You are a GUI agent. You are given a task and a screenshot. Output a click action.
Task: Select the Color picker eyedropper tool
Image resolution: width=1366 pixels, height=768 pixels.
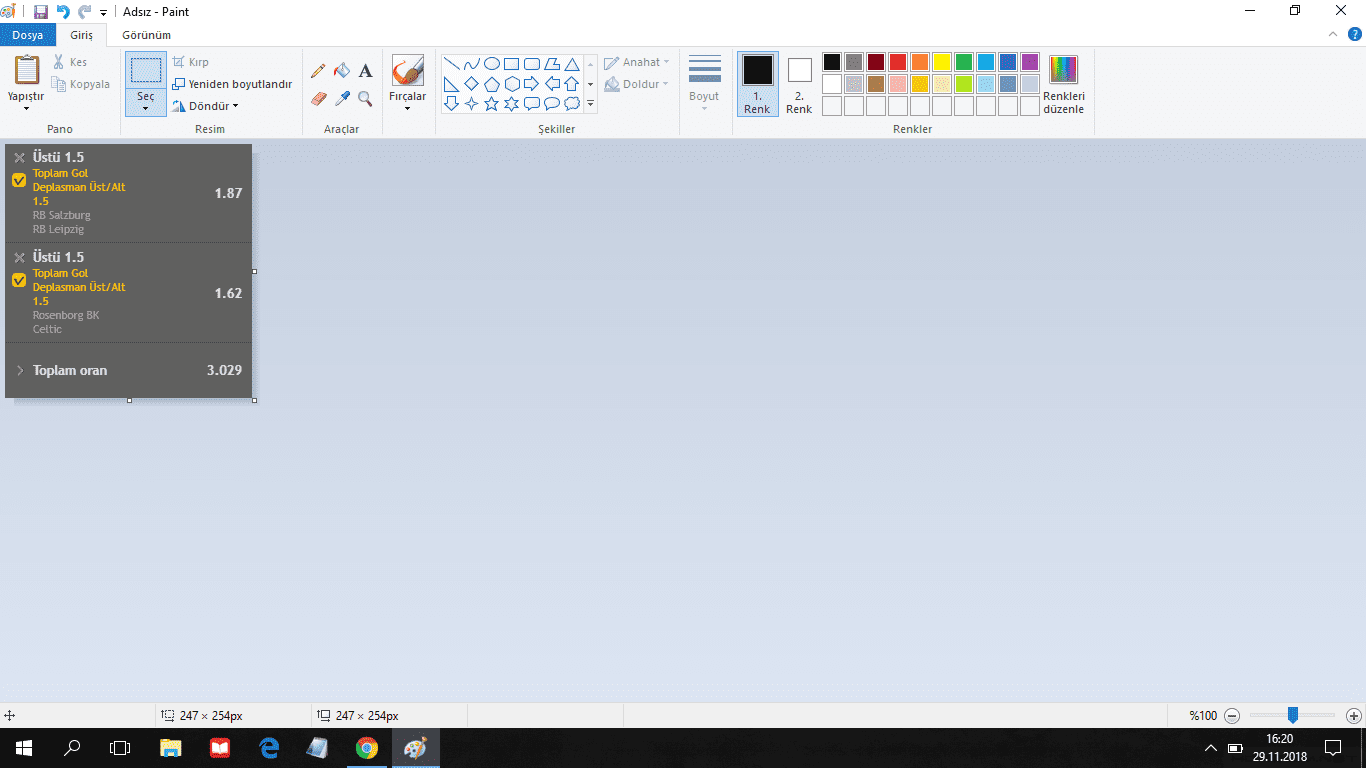click(342, 98)
